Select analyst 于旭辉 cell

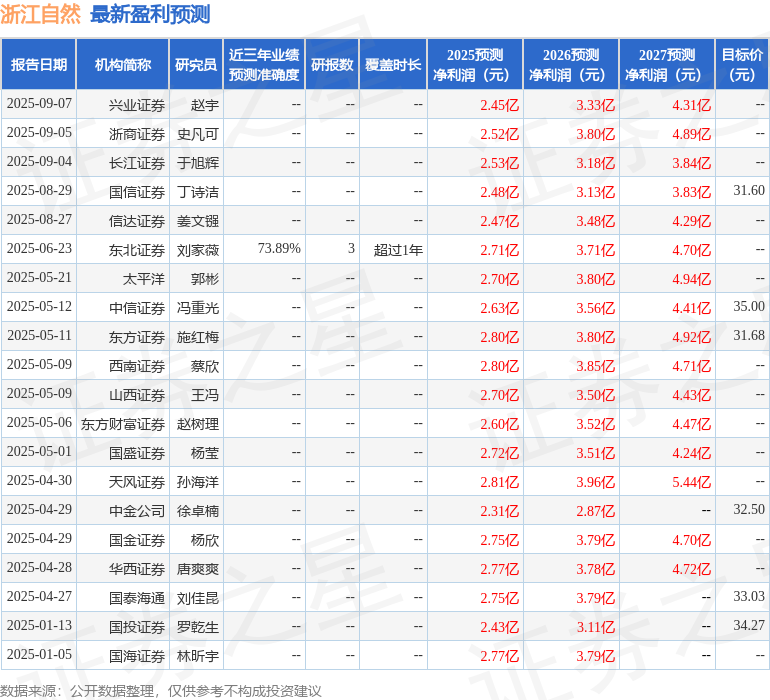[x=198, y=163]
